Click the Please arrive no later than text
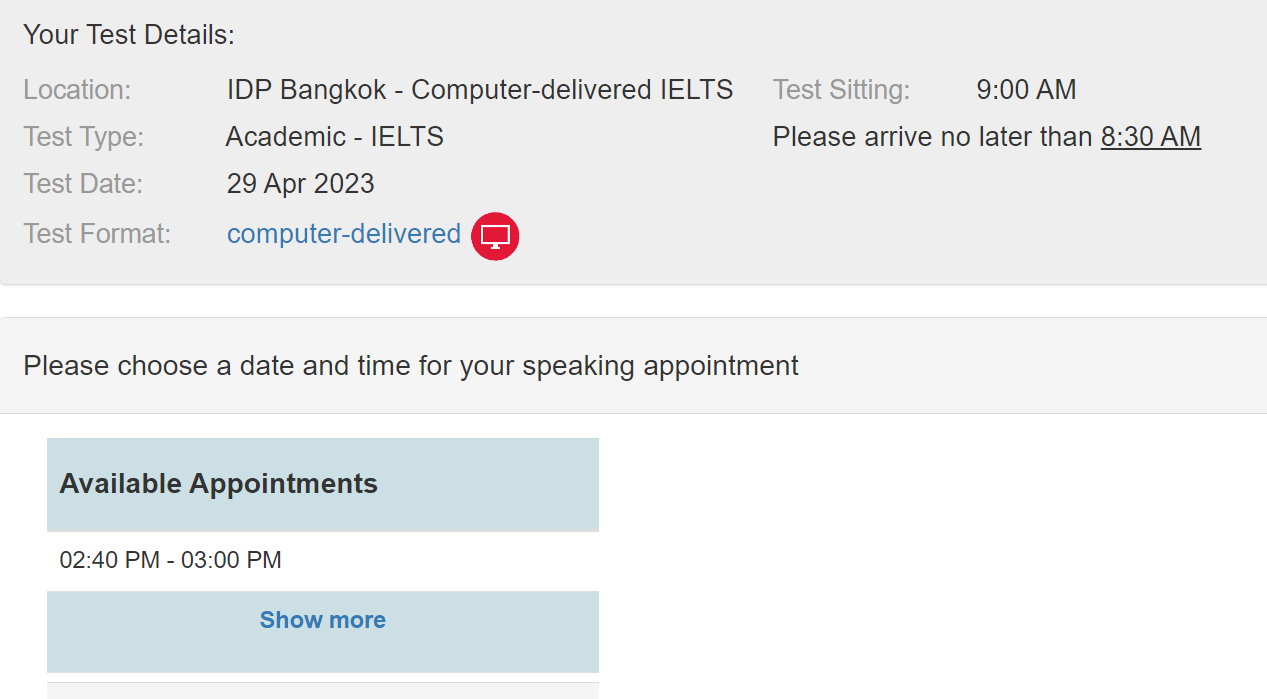Image resolution: width=1267 pixels, height=699 pixels. pos(932,137)
